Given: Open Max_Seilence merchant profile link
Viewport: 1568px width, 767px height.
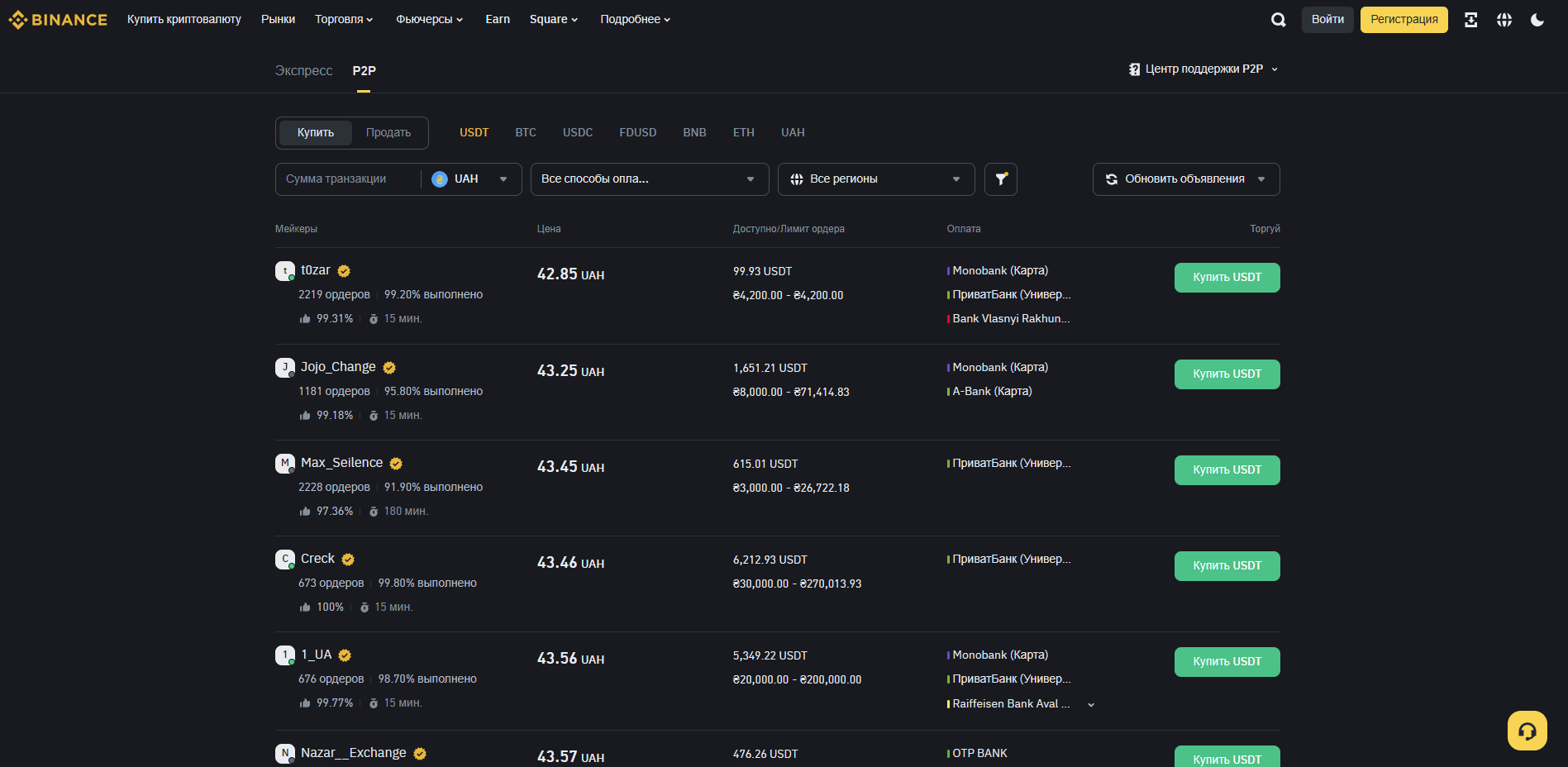Looking at the screenshot, I should tap(341, 463).
